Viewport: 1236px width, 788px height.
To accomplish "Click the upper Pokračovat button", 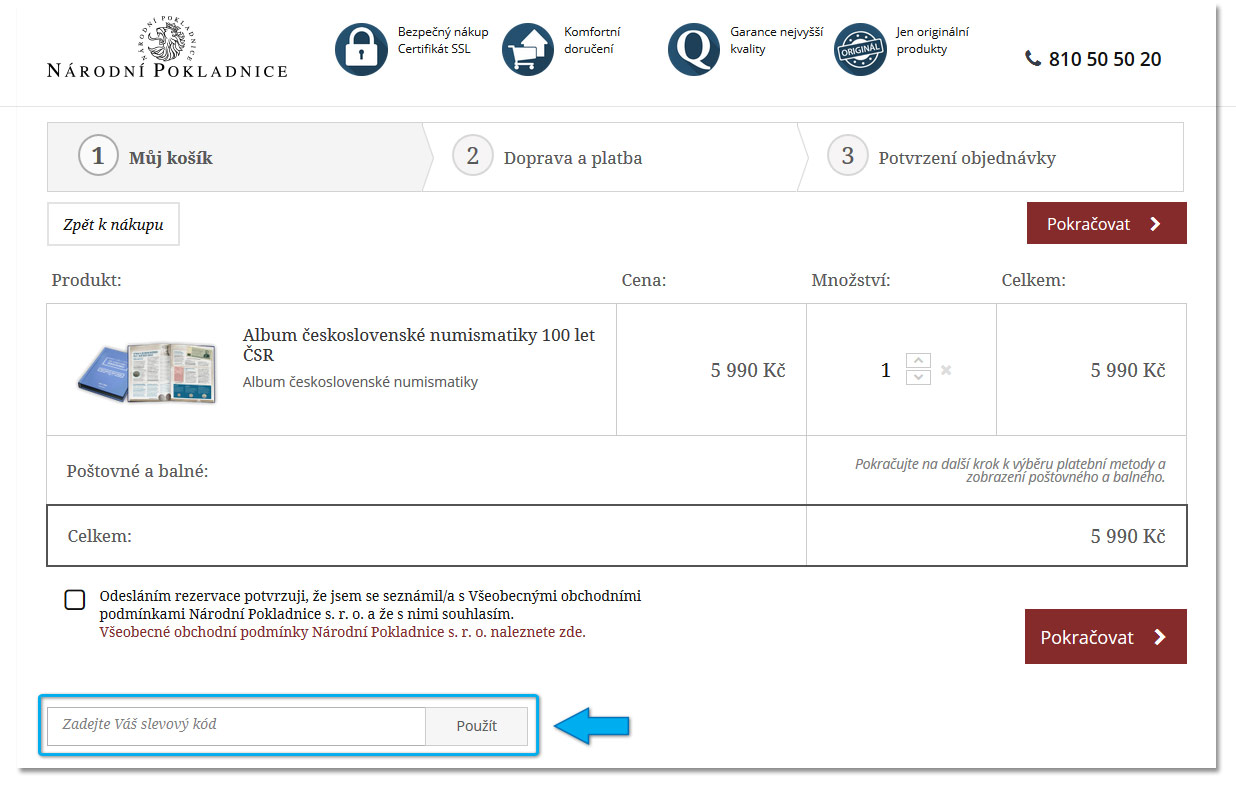I will (x=1107, y=223).
